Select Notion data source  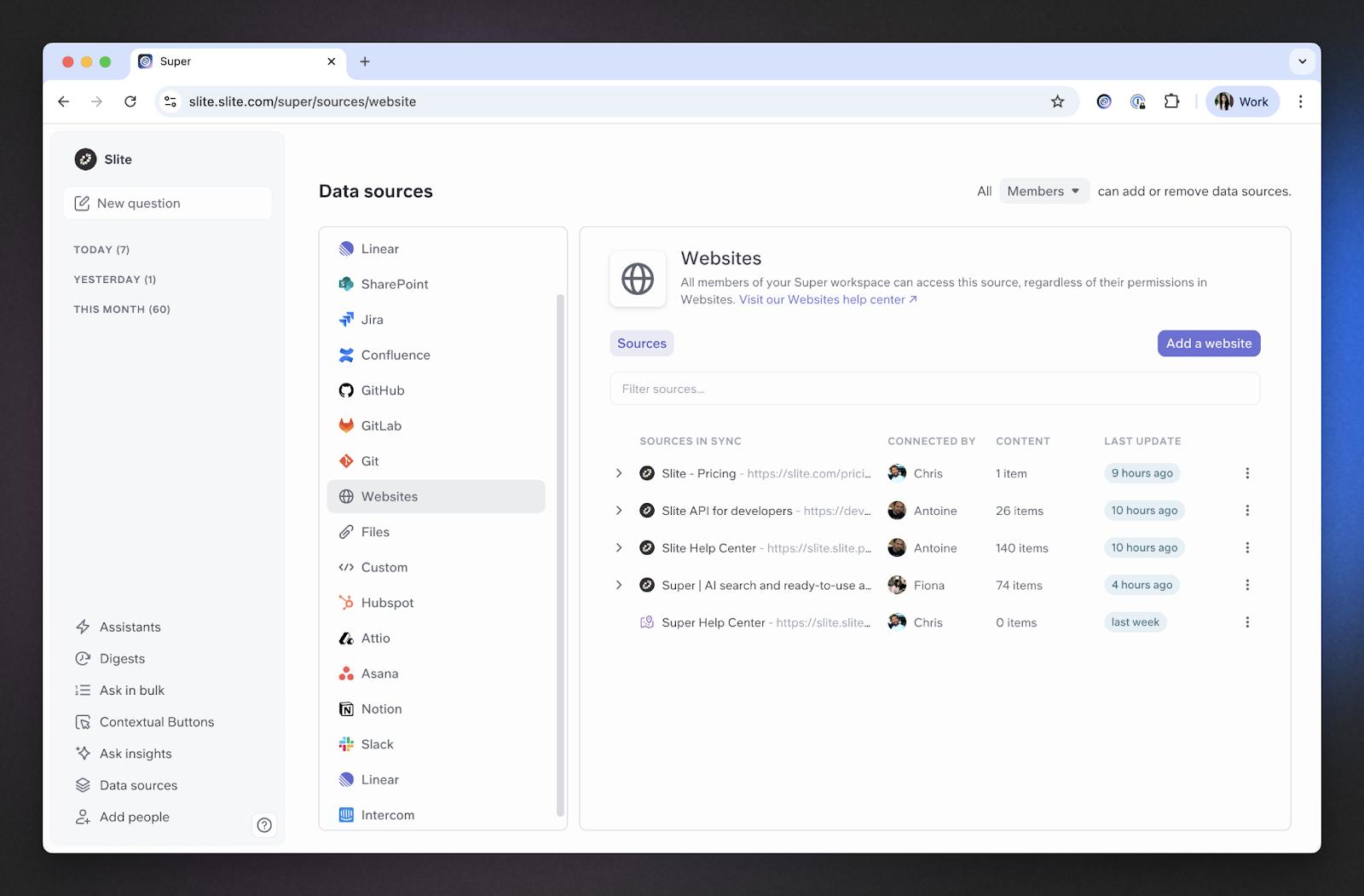436,708
